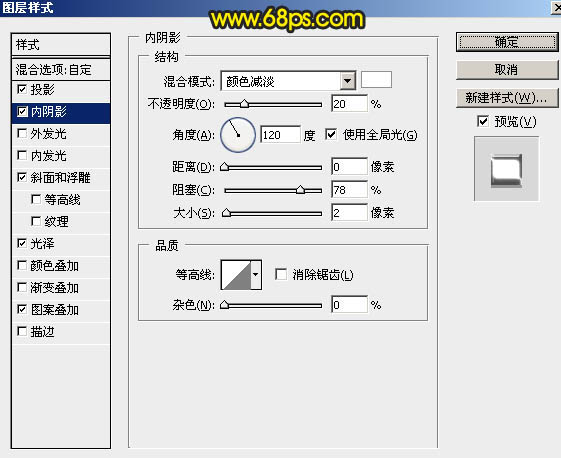Enable the 外发光 outer glow checkbox
561x458 pixels.
(22, 133)
